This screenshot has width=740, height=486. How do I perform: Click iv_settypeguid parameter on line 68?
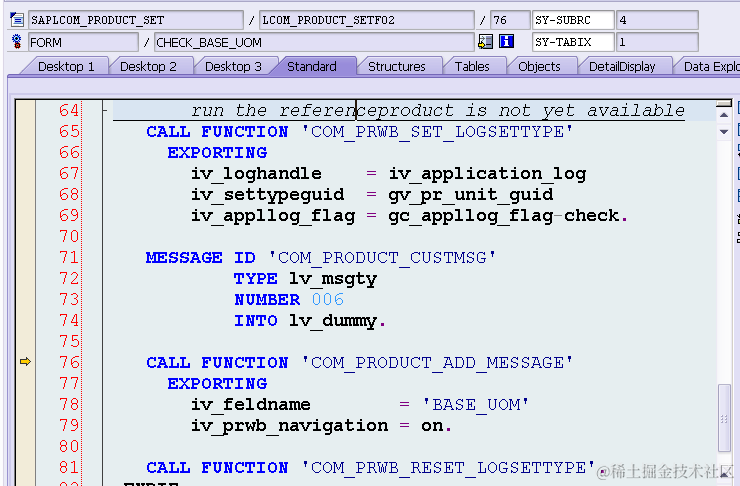coord(268,195)
